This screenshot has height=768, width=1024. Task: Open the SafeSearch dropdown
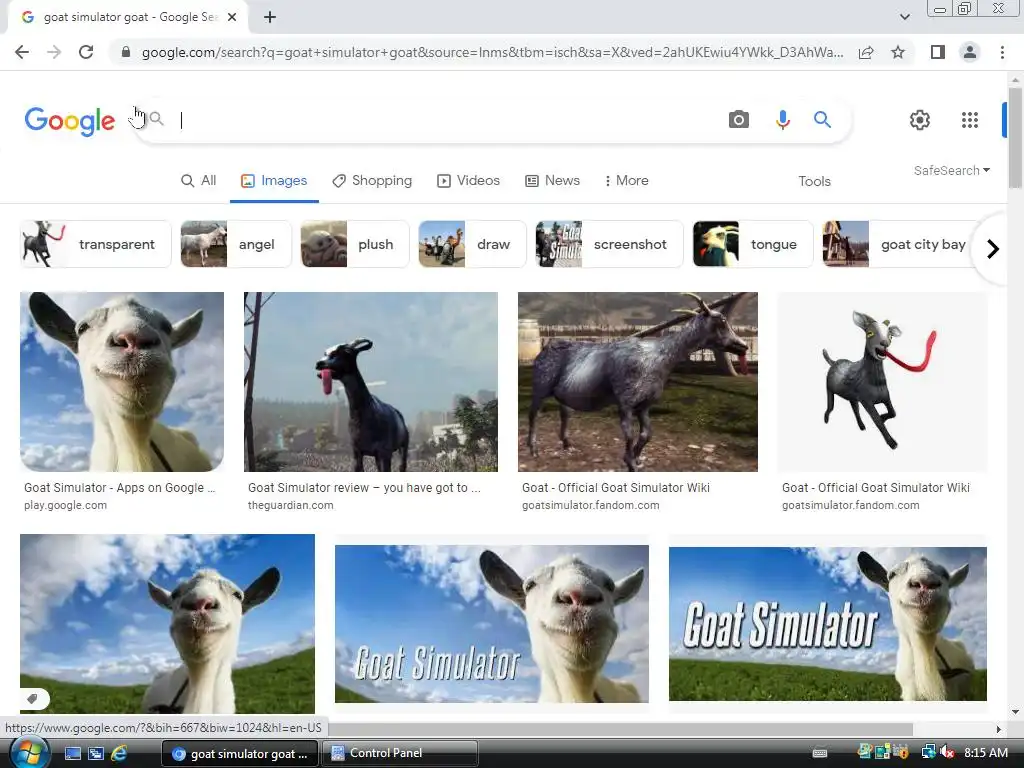[x=952, y=170]
